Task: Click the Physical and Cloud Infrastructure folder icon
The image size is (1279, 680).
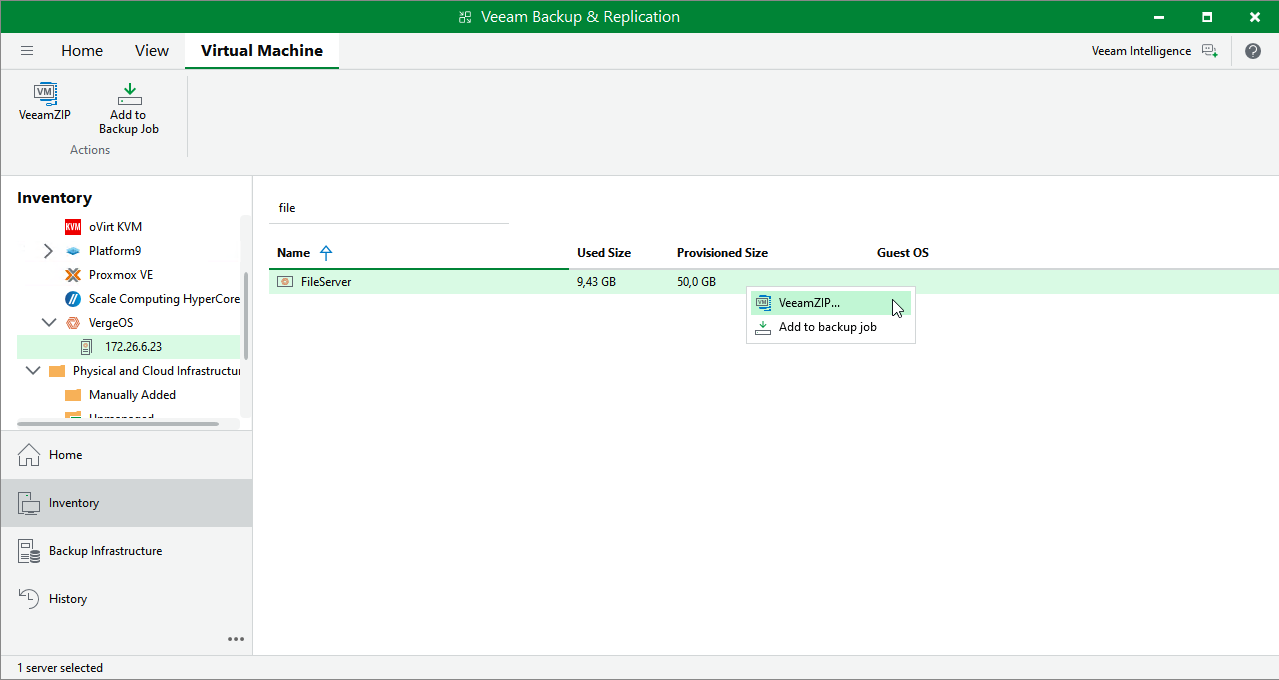Action: tap(57, 371)
